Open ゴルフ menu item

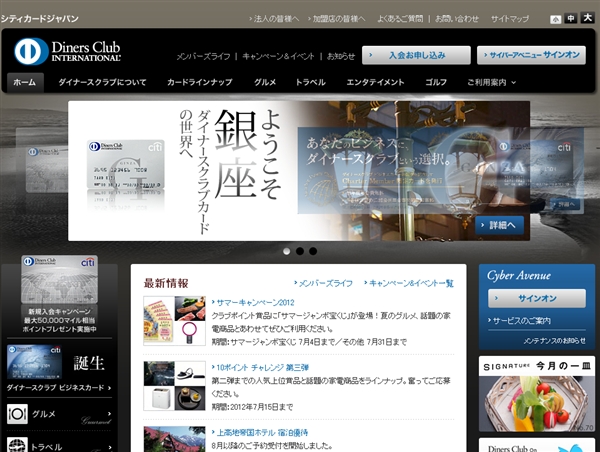click(436, 82)
